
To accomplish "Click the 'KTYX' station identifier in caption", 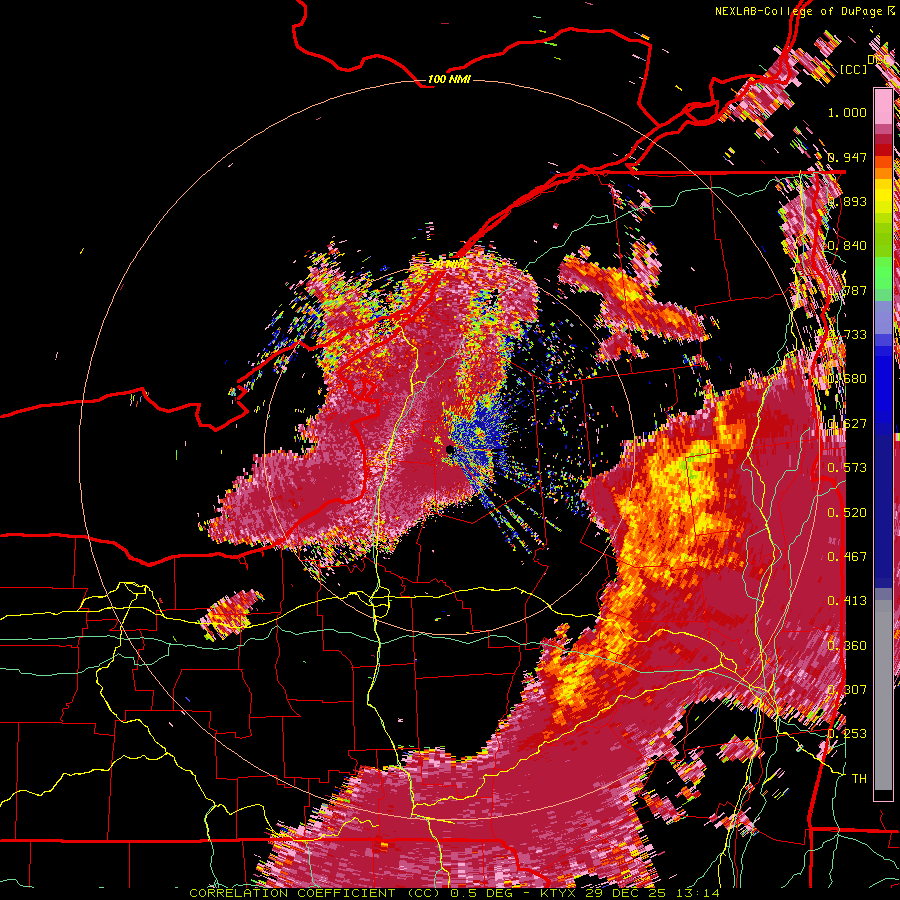I will (x=560, y=893).
